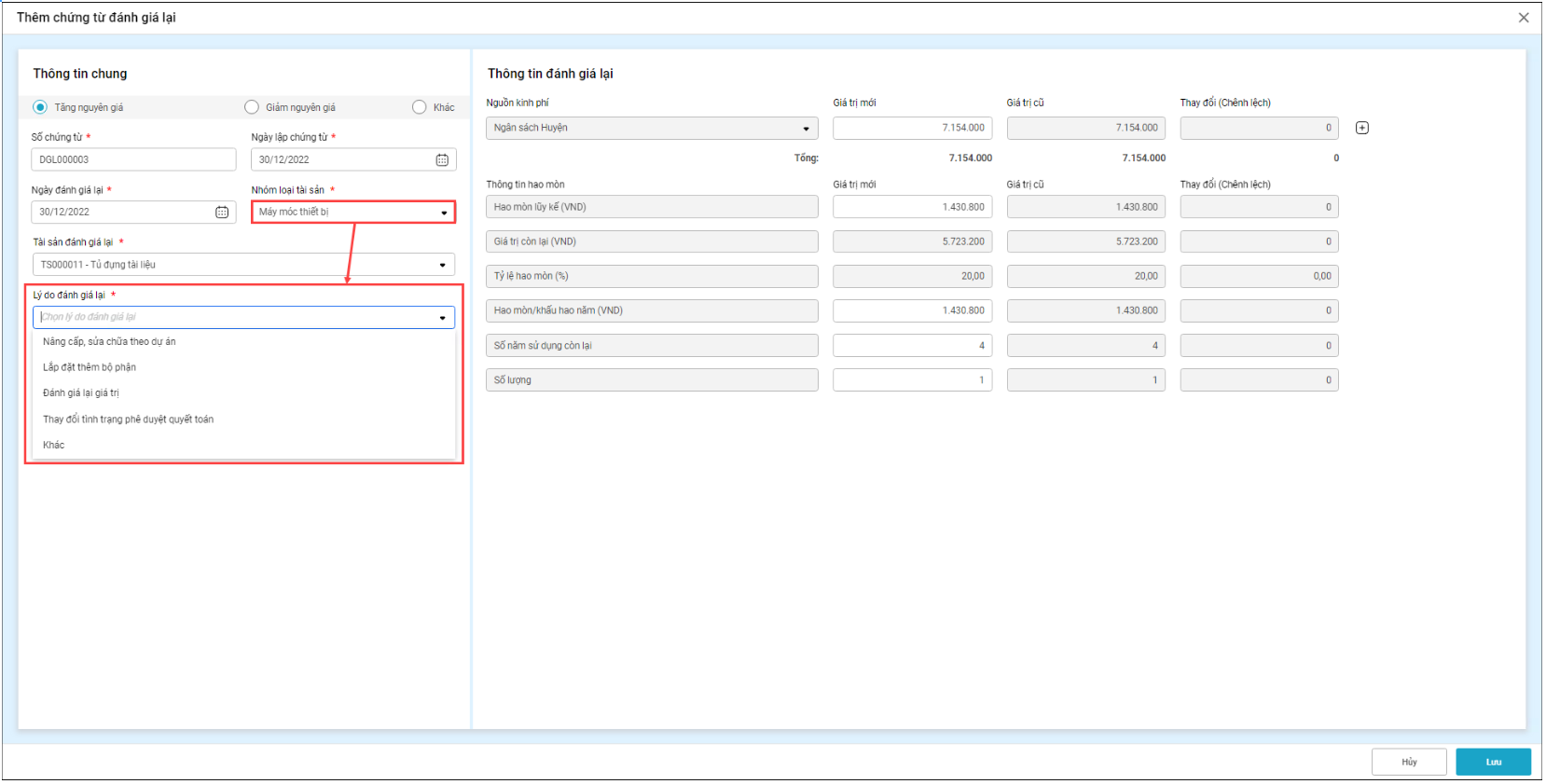Open calendar picker for Ngày đánh giá lại
This screenshot has width=1546, height=784.
(x=222, y=213)
